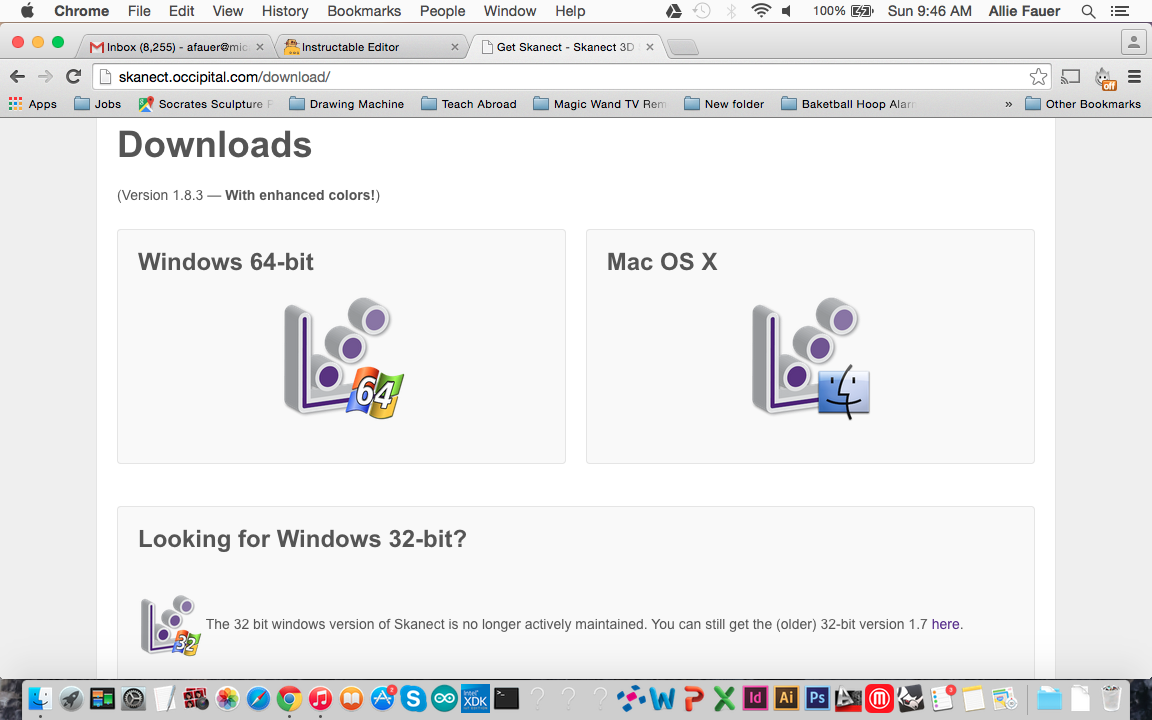Open the Socrates Sculpture bookmark

click(x=206, y=104)
